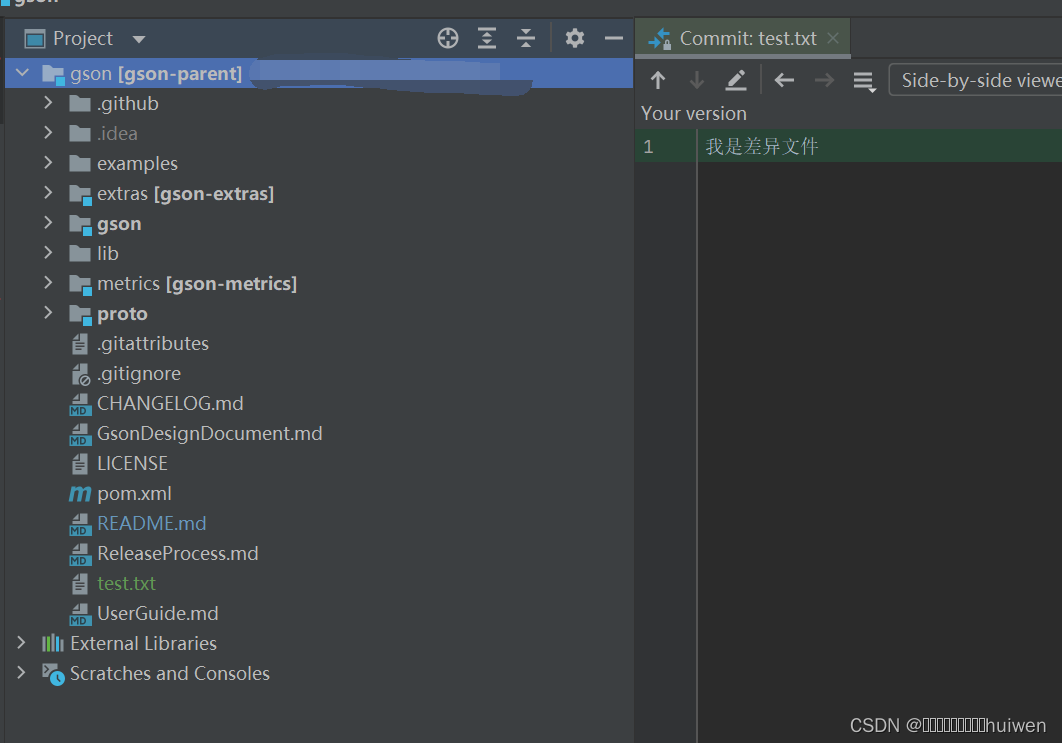Expand the .github folder

click(x=48, y=102)
